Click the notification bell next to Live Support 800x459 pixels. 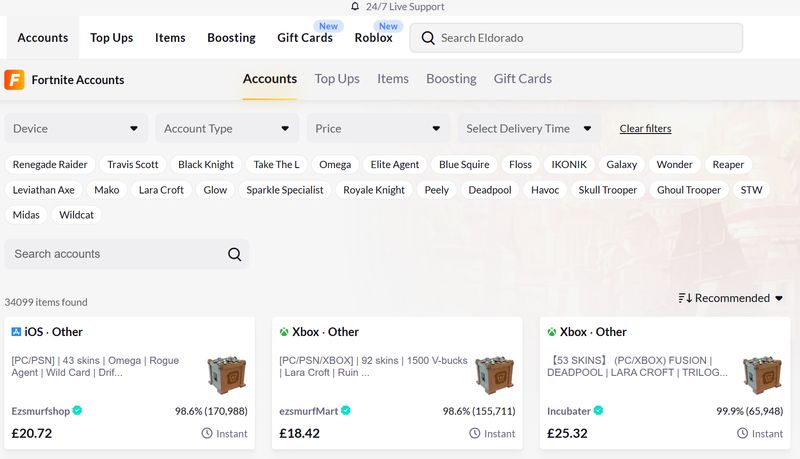355,7
